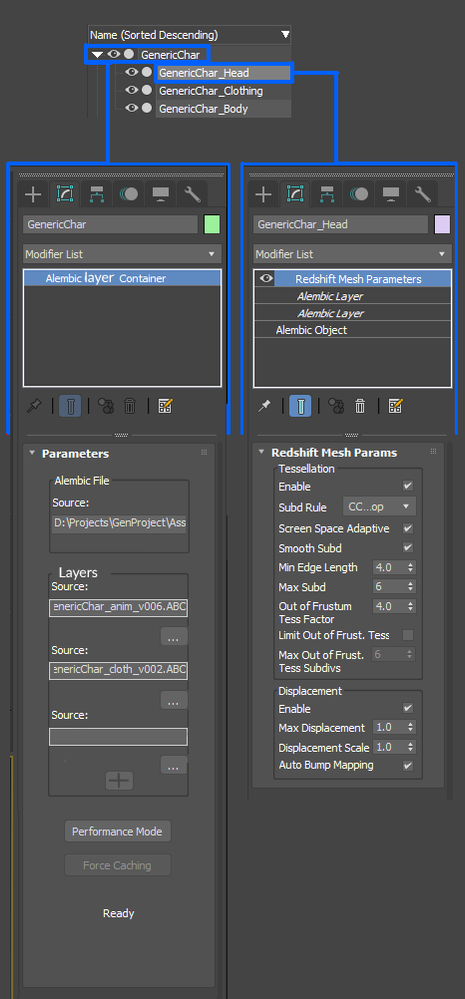Viewport: 465px width, 999px height.
Task: Toggle show end result in GenericChar panel
Action: tap(70, 406)
